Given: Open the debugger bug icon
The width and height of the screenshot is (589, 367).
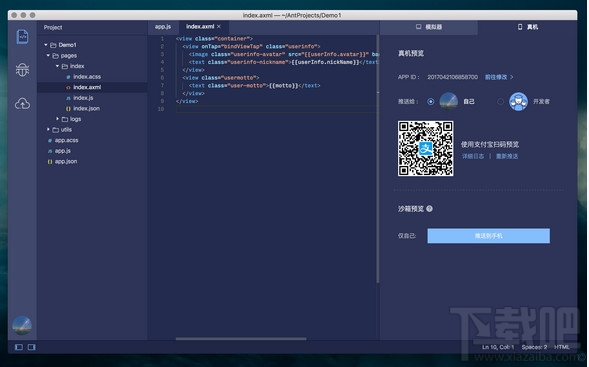Looking at the screenshot, I should [x=23, y=70].
